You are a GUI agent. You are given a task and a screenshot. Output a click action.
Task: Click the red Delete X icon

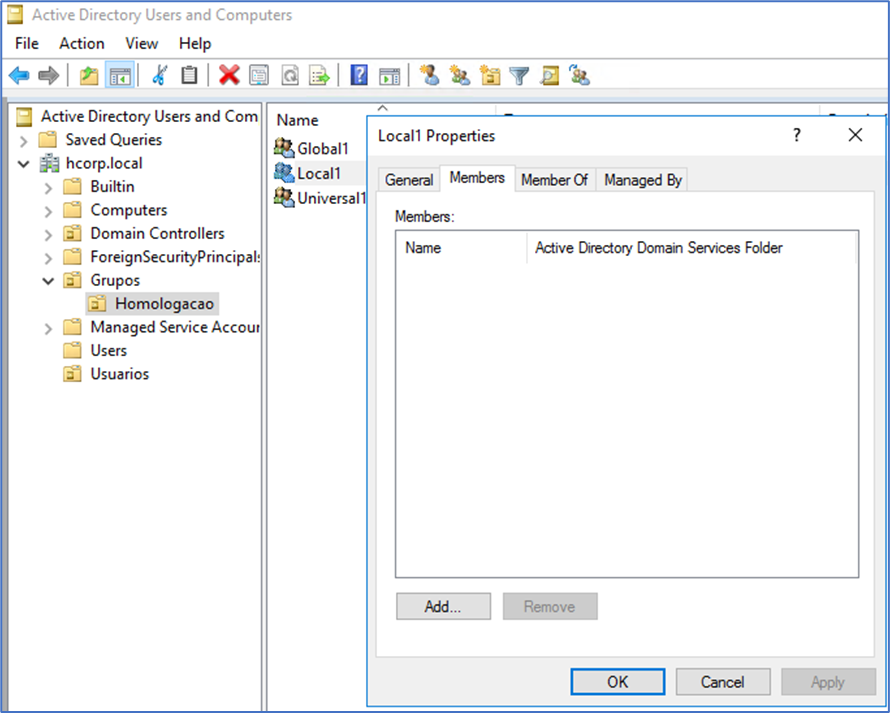pyautogui.click(x=229, y=75)
